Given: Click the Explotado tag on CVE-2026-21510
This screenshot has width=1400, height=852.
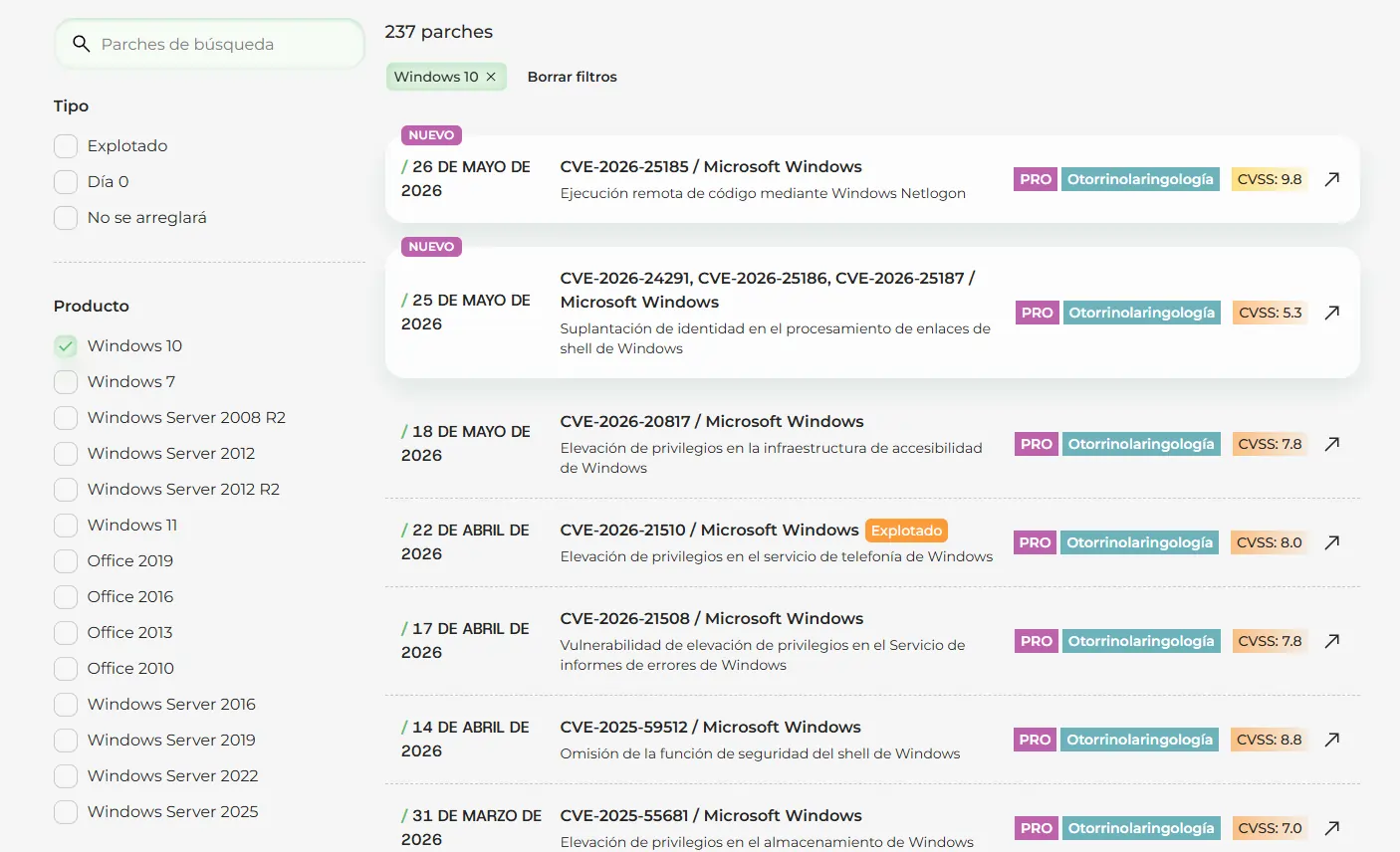Looking at the screenshot, I should pyautogui.click(x=906, y=531).
